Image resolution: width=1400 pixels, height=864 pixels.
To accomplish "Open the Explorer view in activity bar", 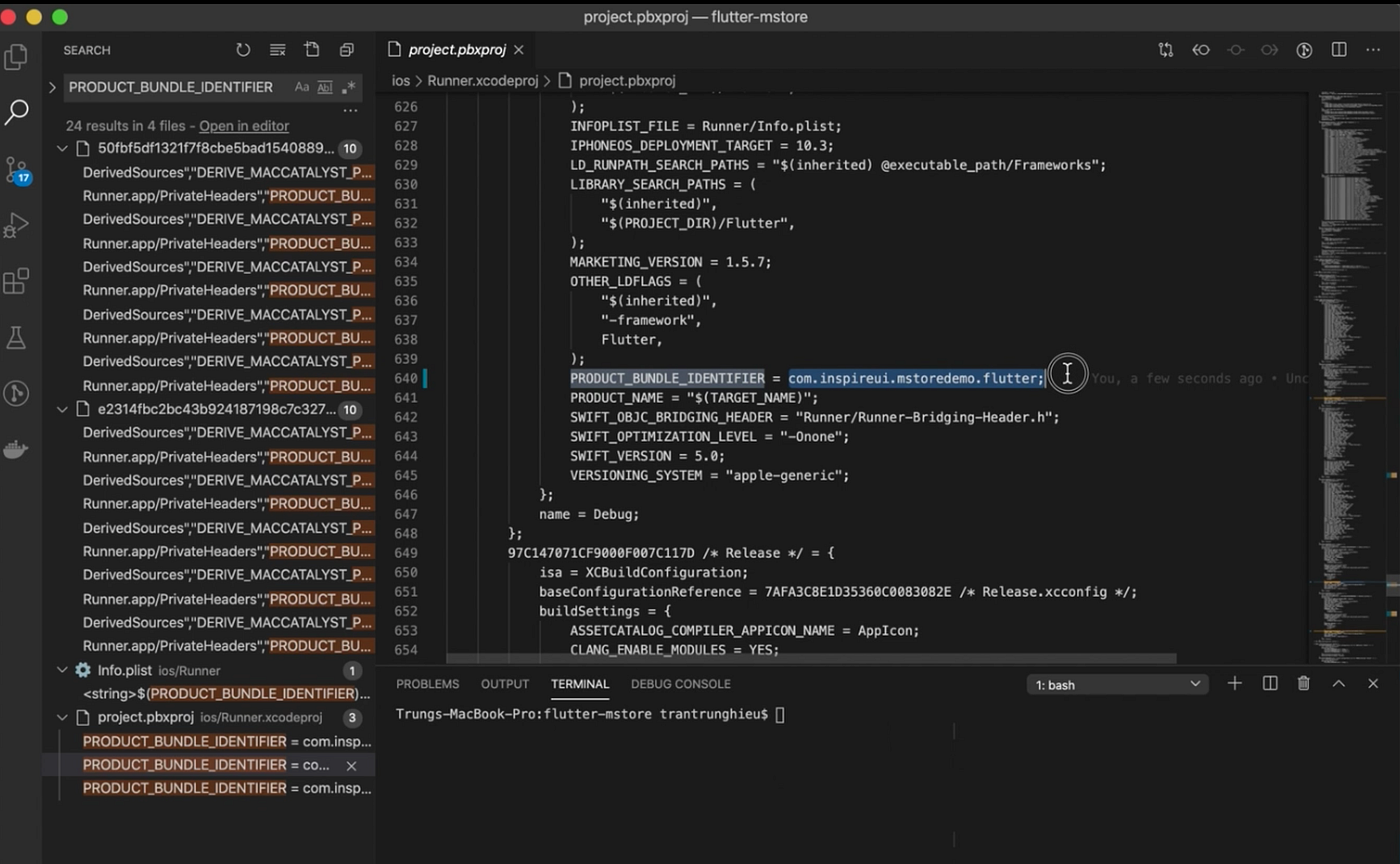I will tap(16, 57).
